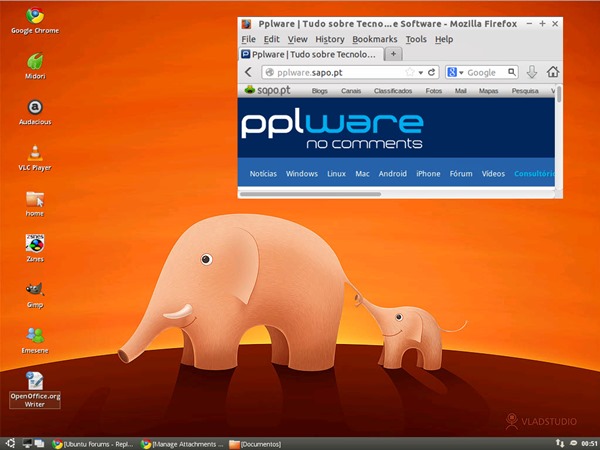Switch to Ubuntu Forums taskbar window
600x450 pixels.
click(x=93, y=444)
